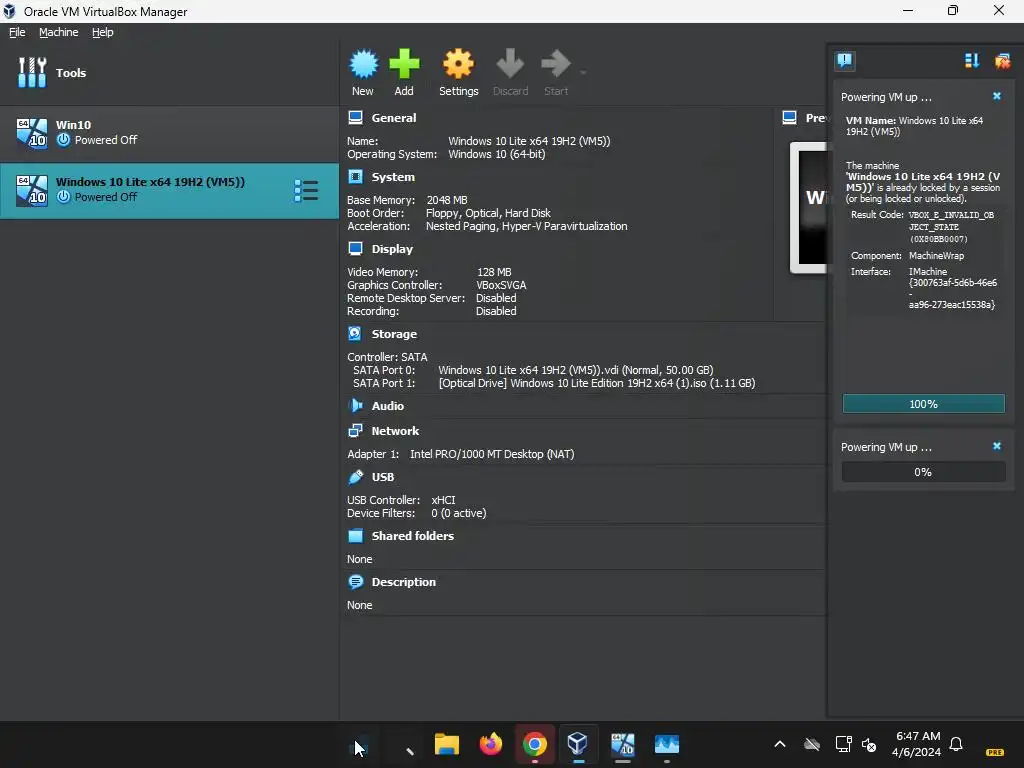Image resolution: width=1024 pixels, height=768 pixels.
Task: Open the General section header
Action: pos(393,118)
